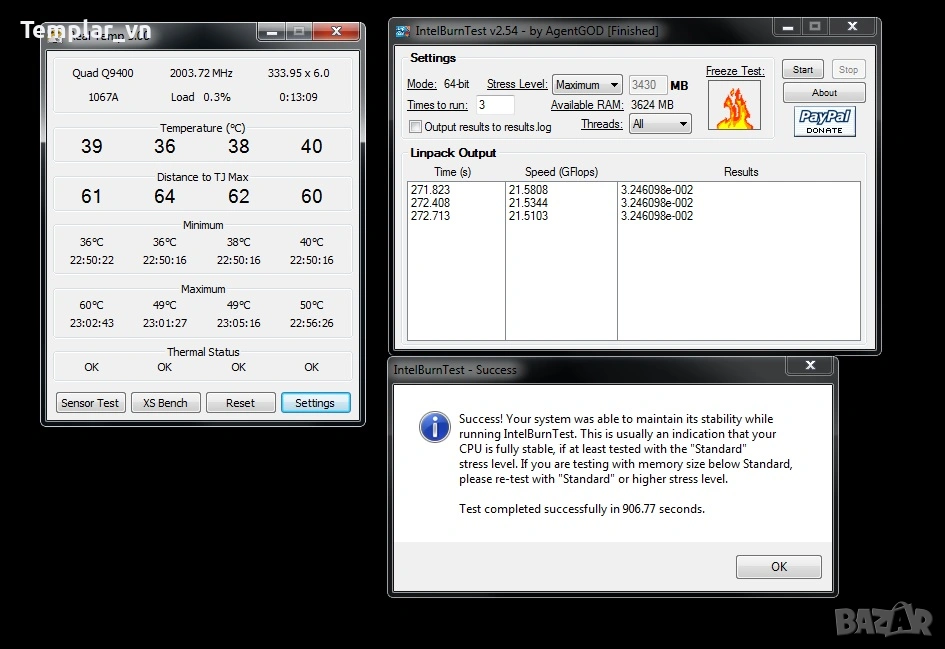
Task: Open the Stress Level dropdown
Action: click(587, 85)
